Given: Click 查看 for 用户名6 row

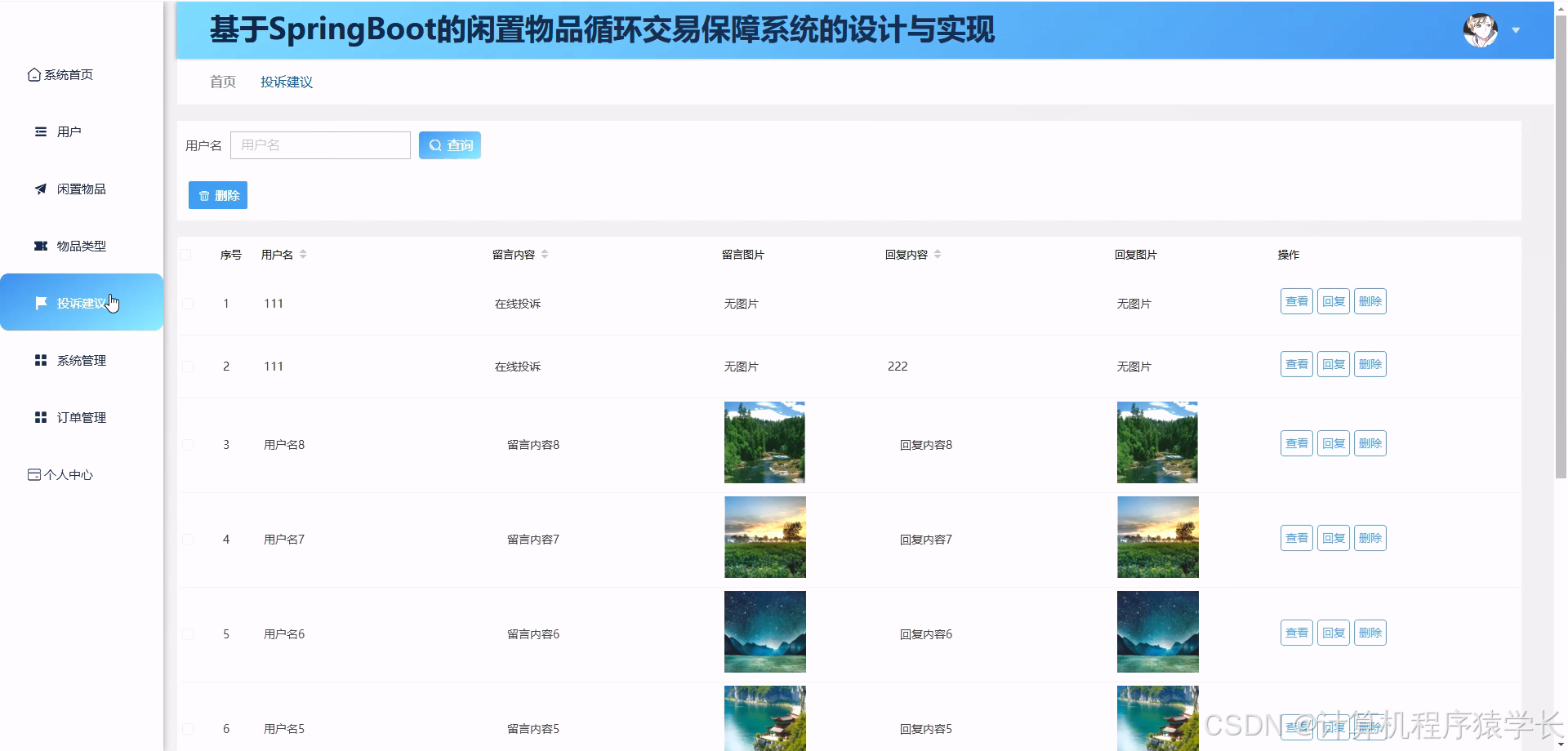Looking at the screenshot, I should [1297, 633].
